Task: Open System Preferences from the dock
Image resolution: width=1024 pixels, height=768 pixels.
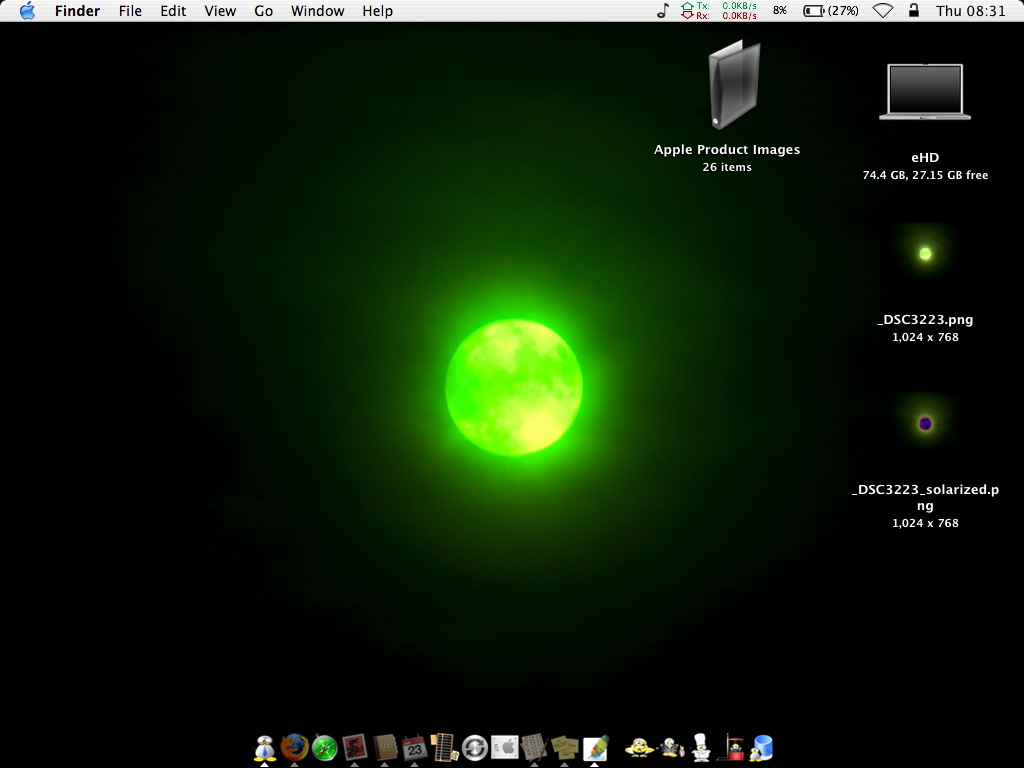Action: click(x=504, y=747)
